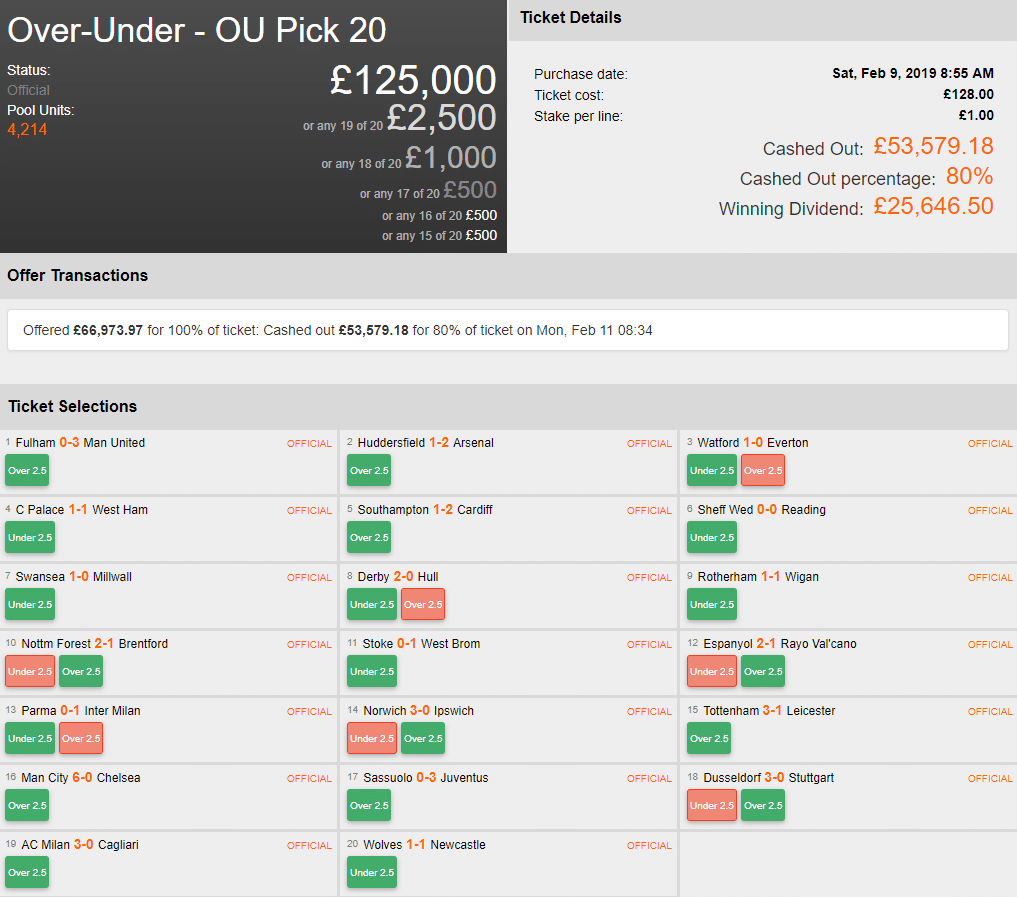Select green Over 2.5 badge for Norwich match
The image size is (1017, 897).
coord(422,738)
